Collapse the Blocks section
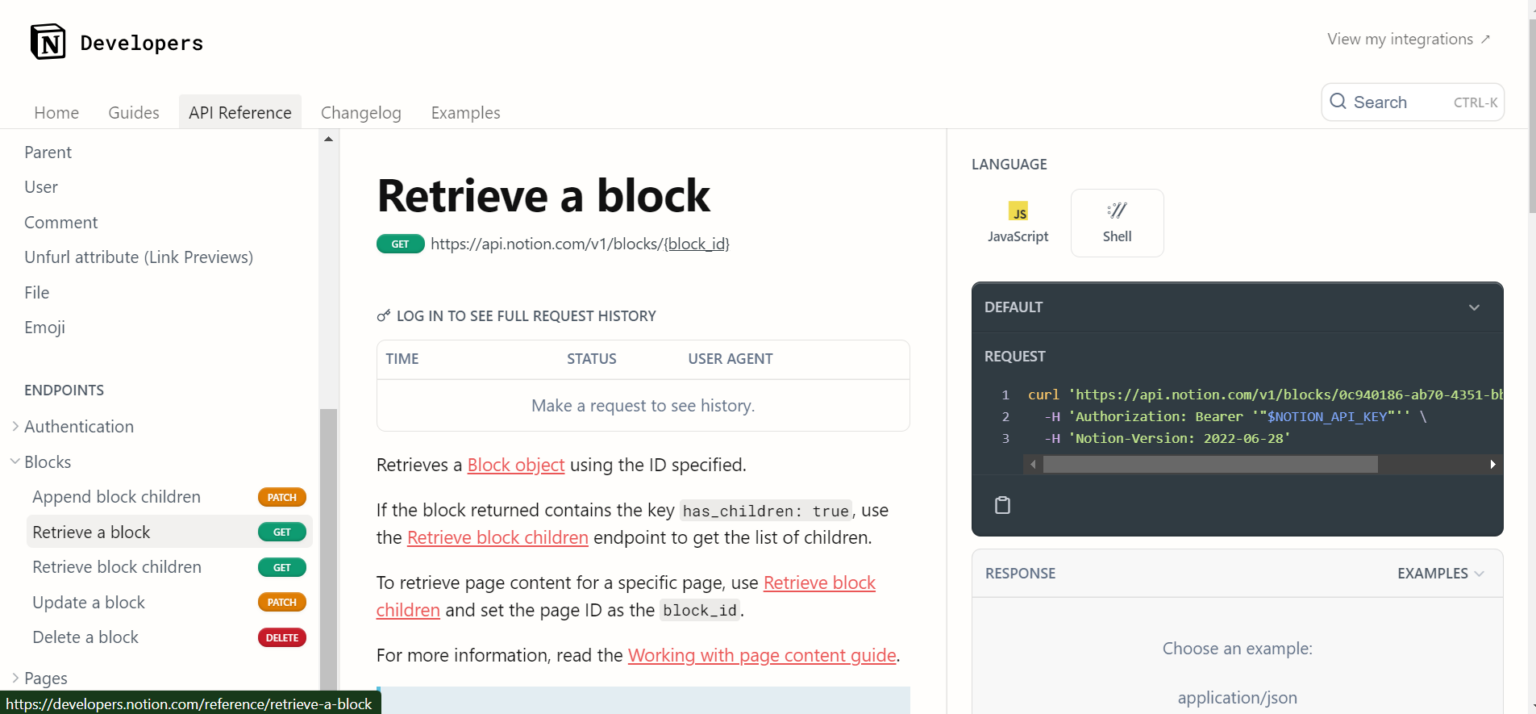 (x=15, y=462)
